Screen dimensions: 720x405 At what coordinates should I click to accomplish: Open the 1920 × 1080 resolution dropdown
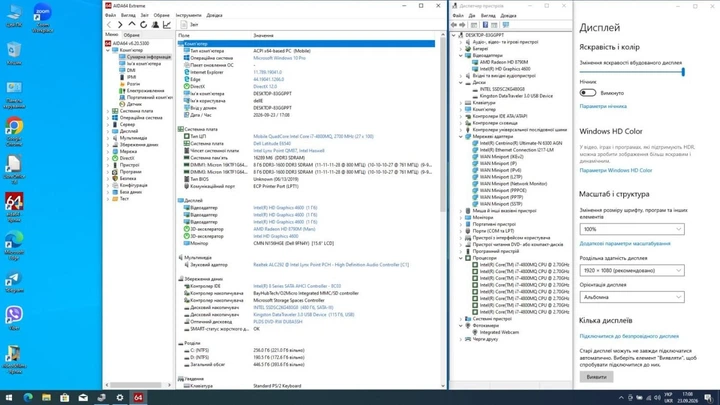(632, 270)
